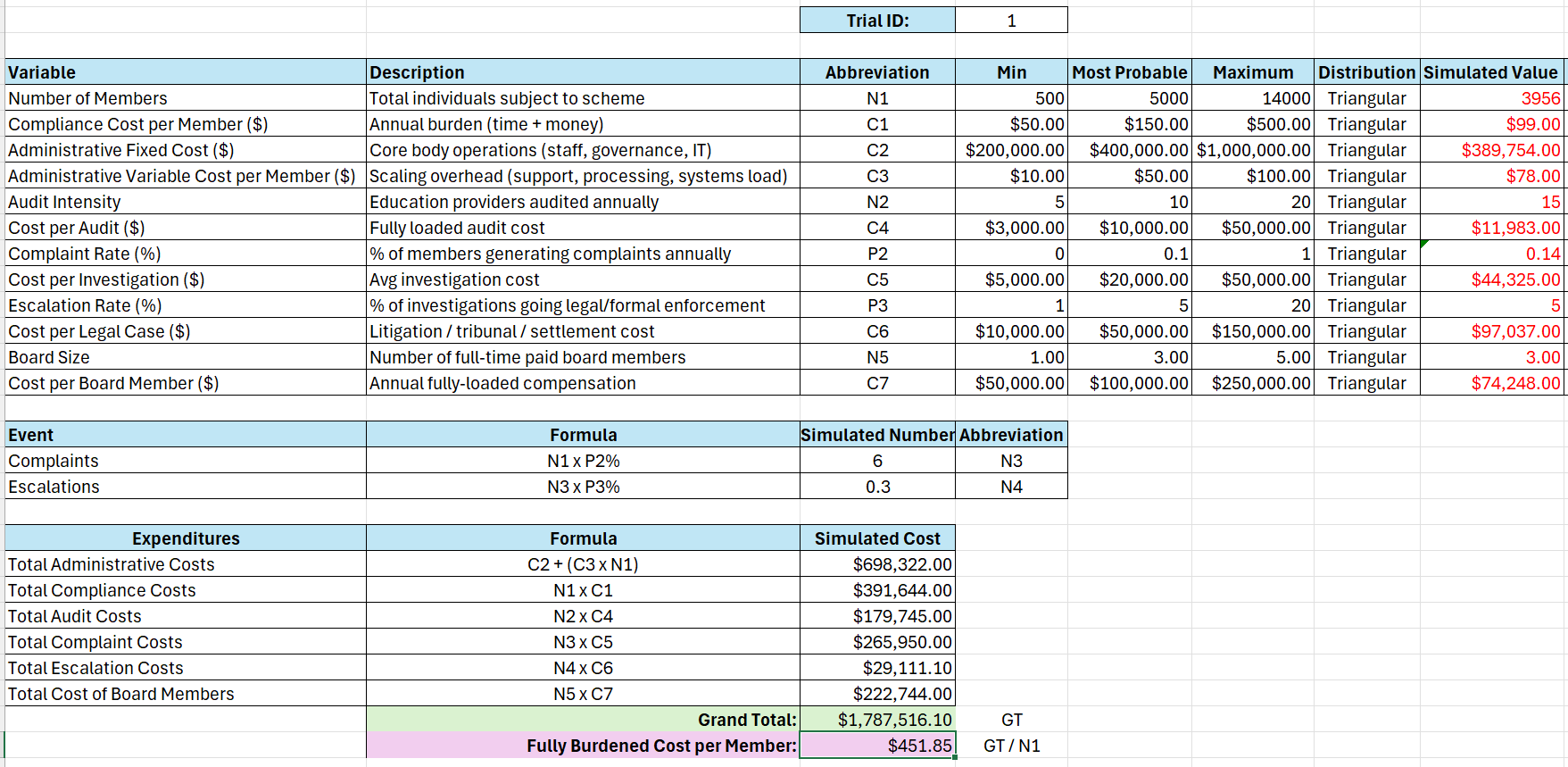Click the Event header cell
The image size is (1568, 767).
point(186,435)
